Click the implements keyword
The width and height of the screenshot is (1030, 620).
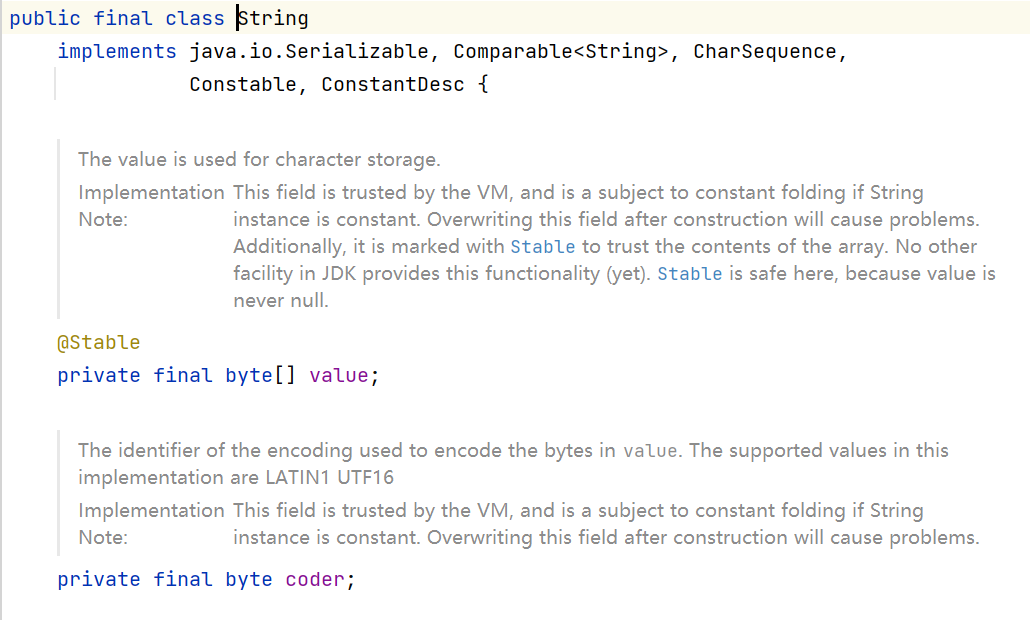coord(117,52)
